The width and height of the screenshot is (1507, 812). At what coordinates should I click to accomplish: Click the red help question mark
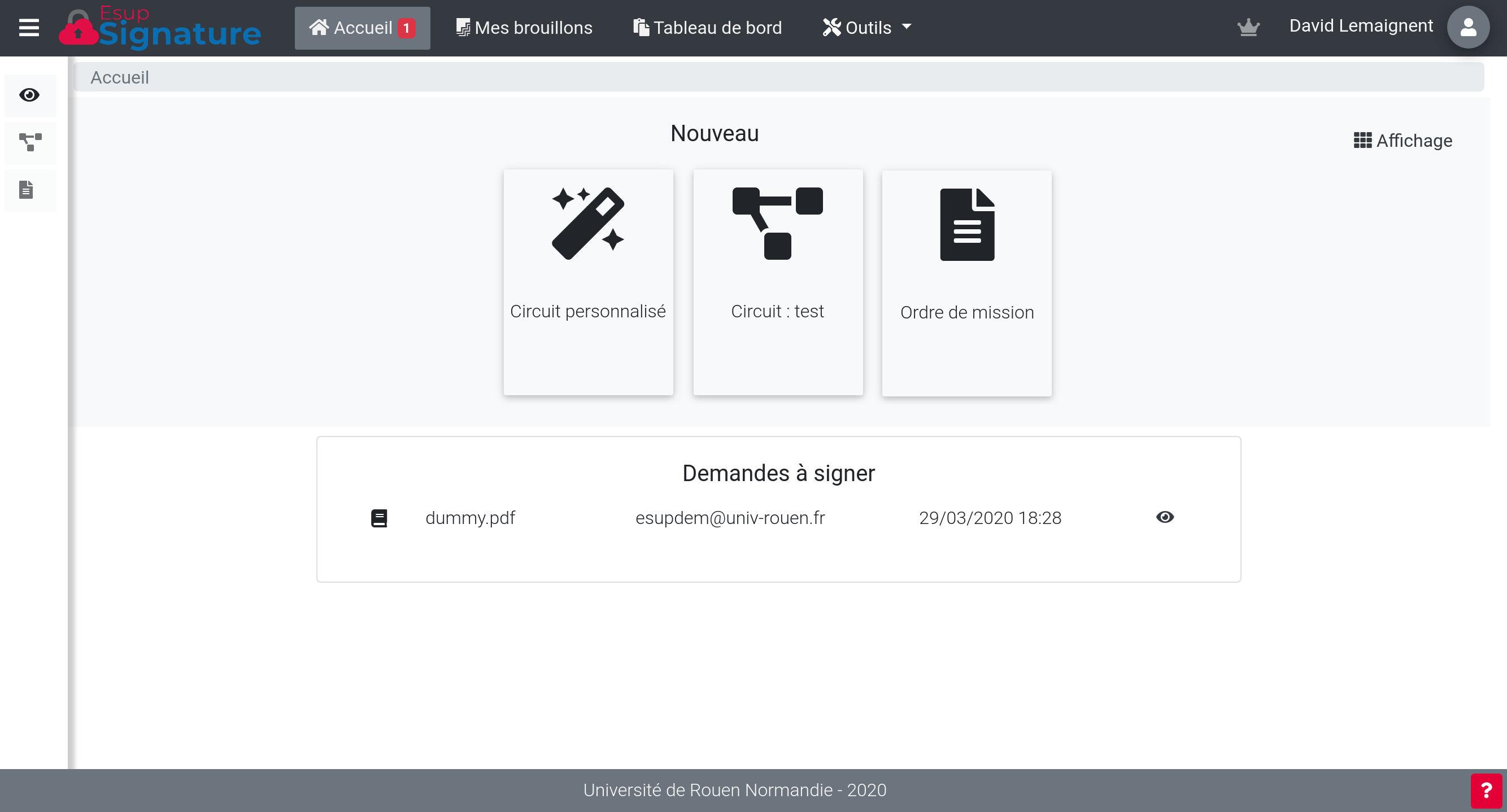(1486, 791)
